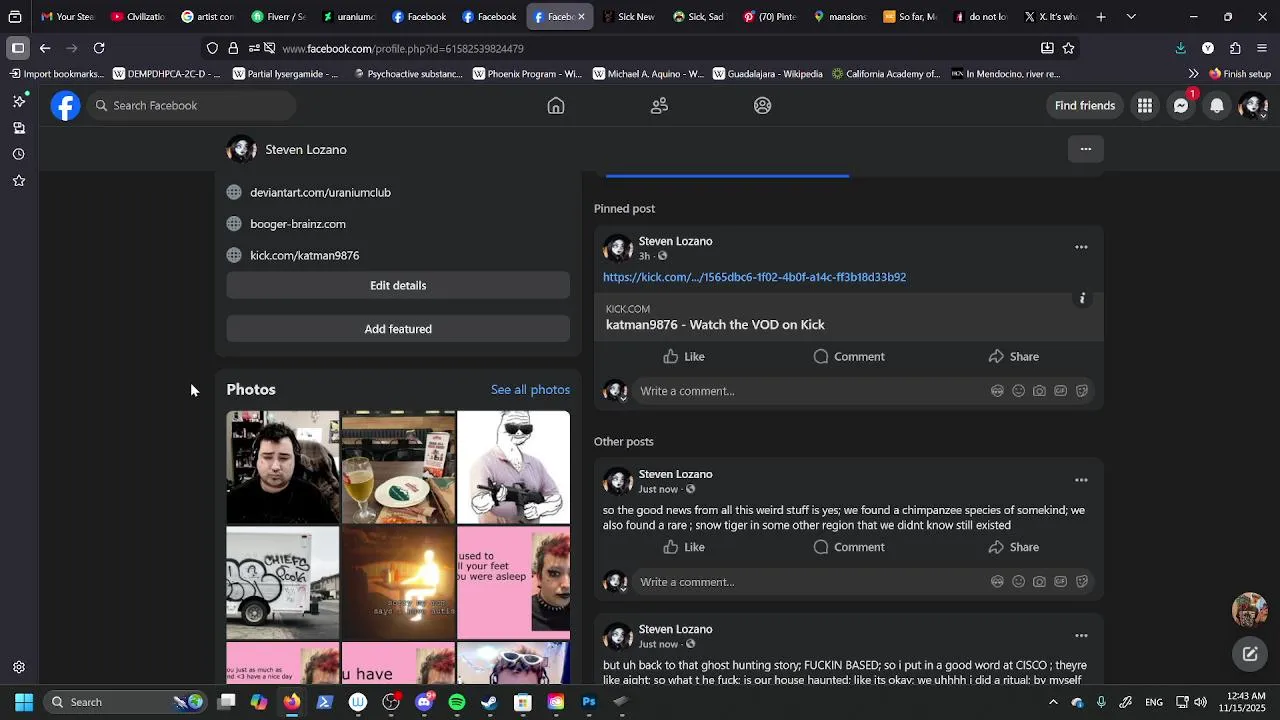
Task: Expand the list-all-tabs dropdown arrow
Action: point(1131,17)
